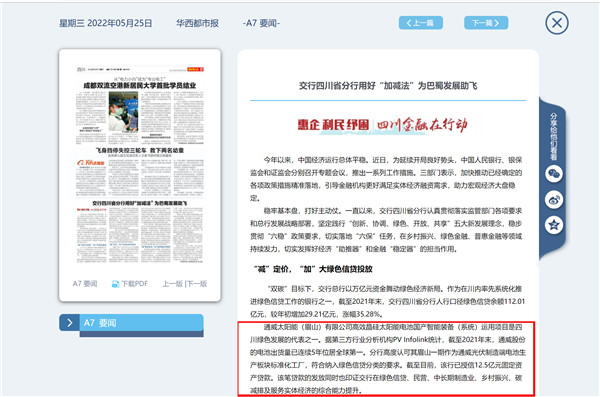The image size is (600, 397).
Task: Click the newspaper page thumbnail
Action: (140, 165)
